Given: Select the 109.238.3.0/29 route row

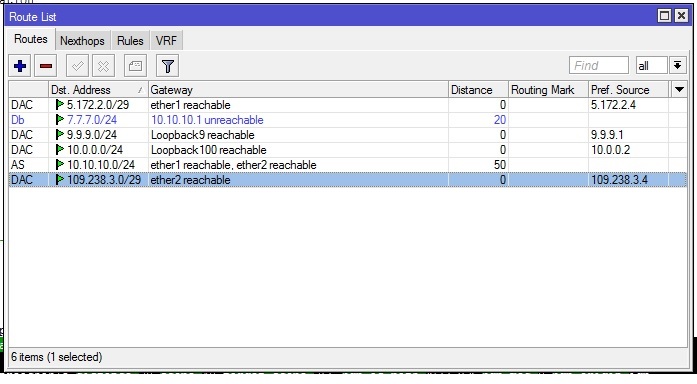Looking at the screenshot, I should (348, 180).
